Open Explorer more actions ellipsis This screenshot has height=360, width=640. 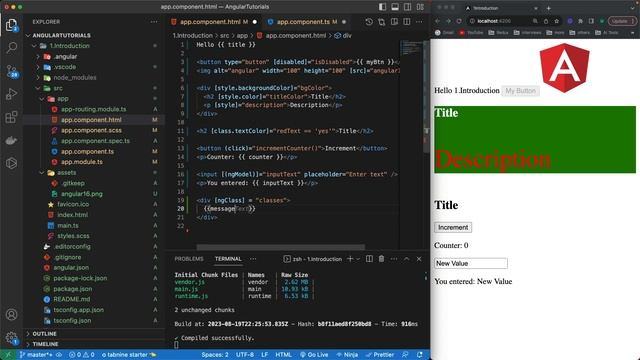point(153,22)
